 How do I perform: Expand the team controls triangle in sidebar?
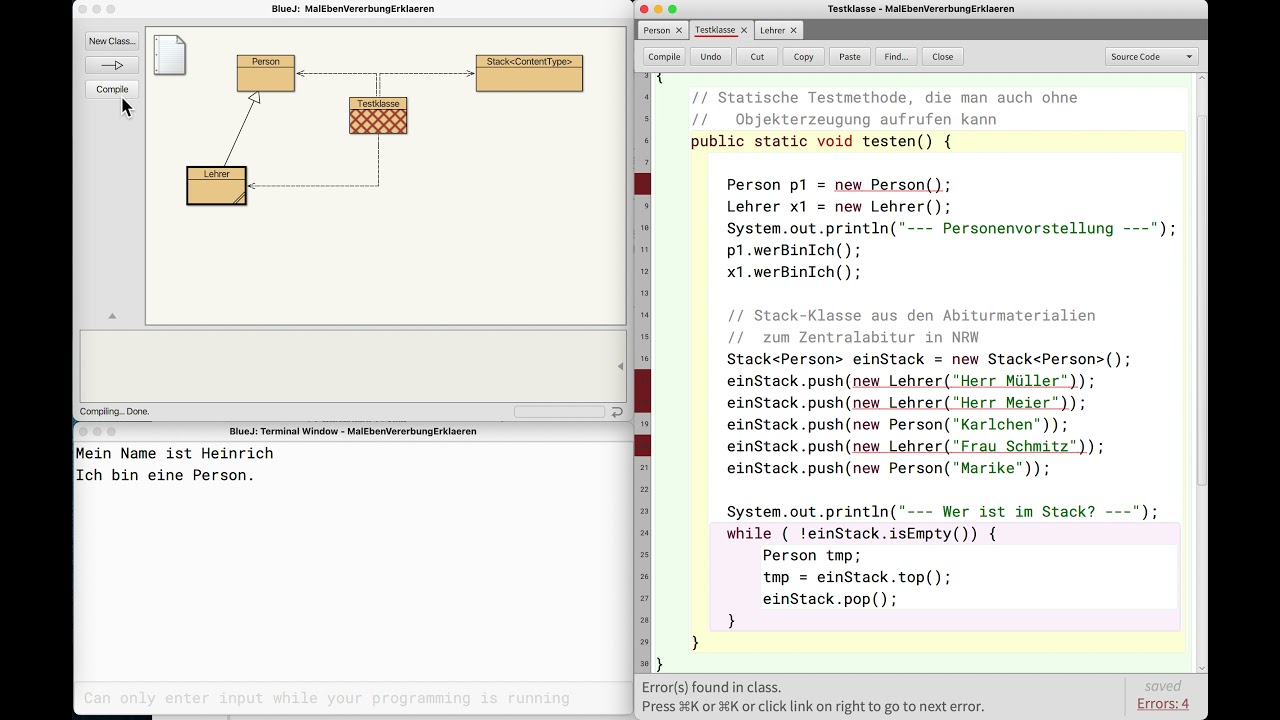pos(112,316)
